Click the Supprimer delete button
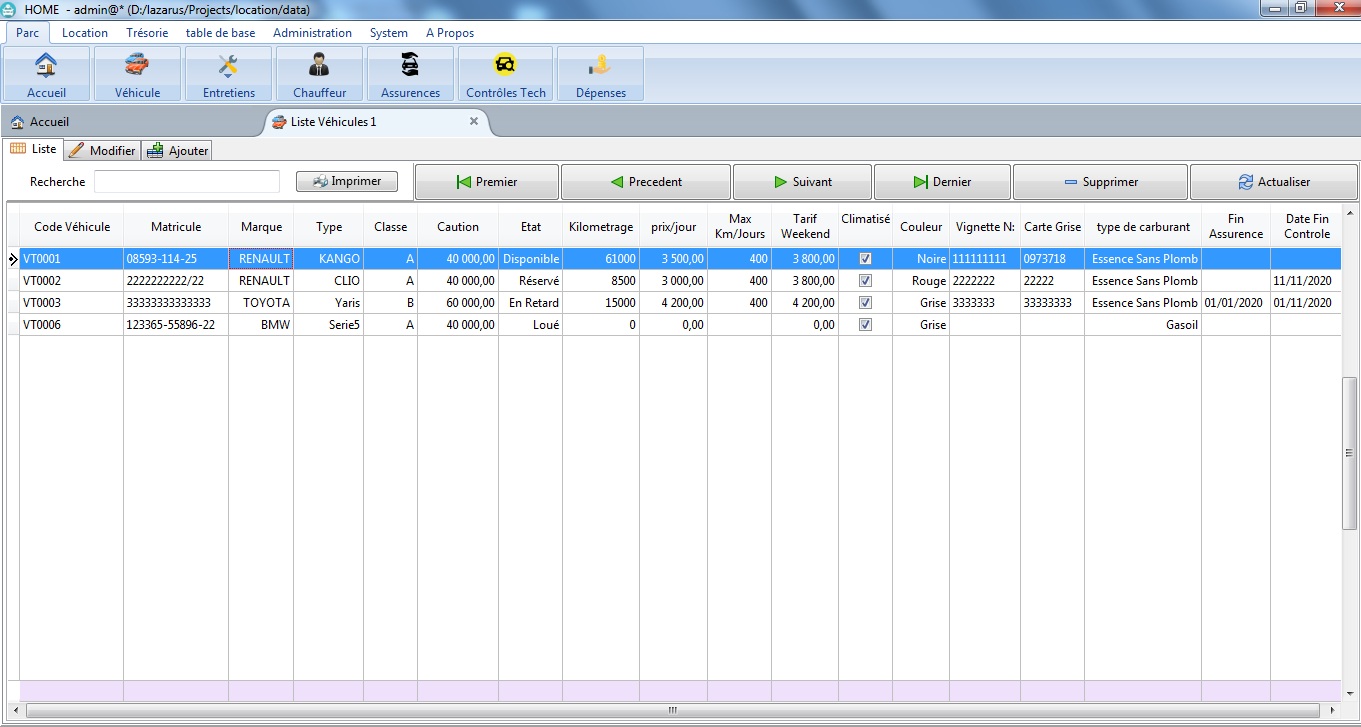 [1100, 182]
